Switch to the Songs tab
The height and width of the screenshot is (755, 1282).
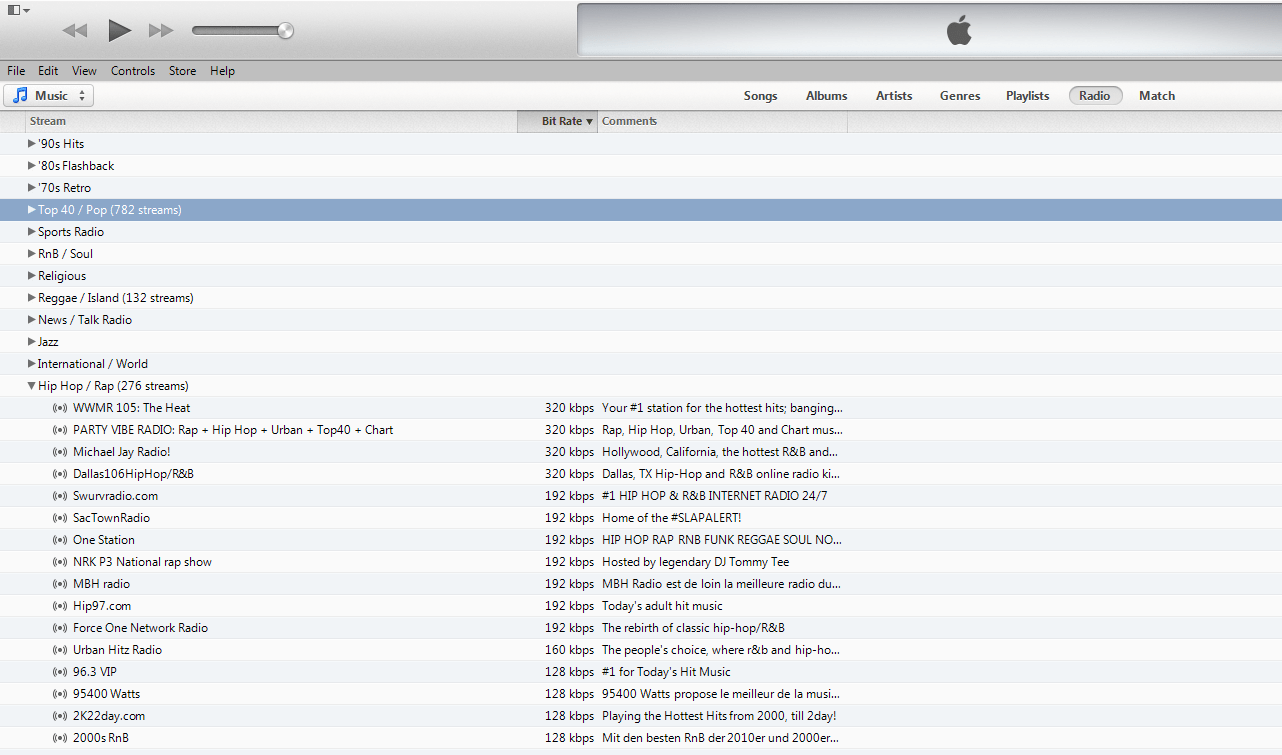760,96
